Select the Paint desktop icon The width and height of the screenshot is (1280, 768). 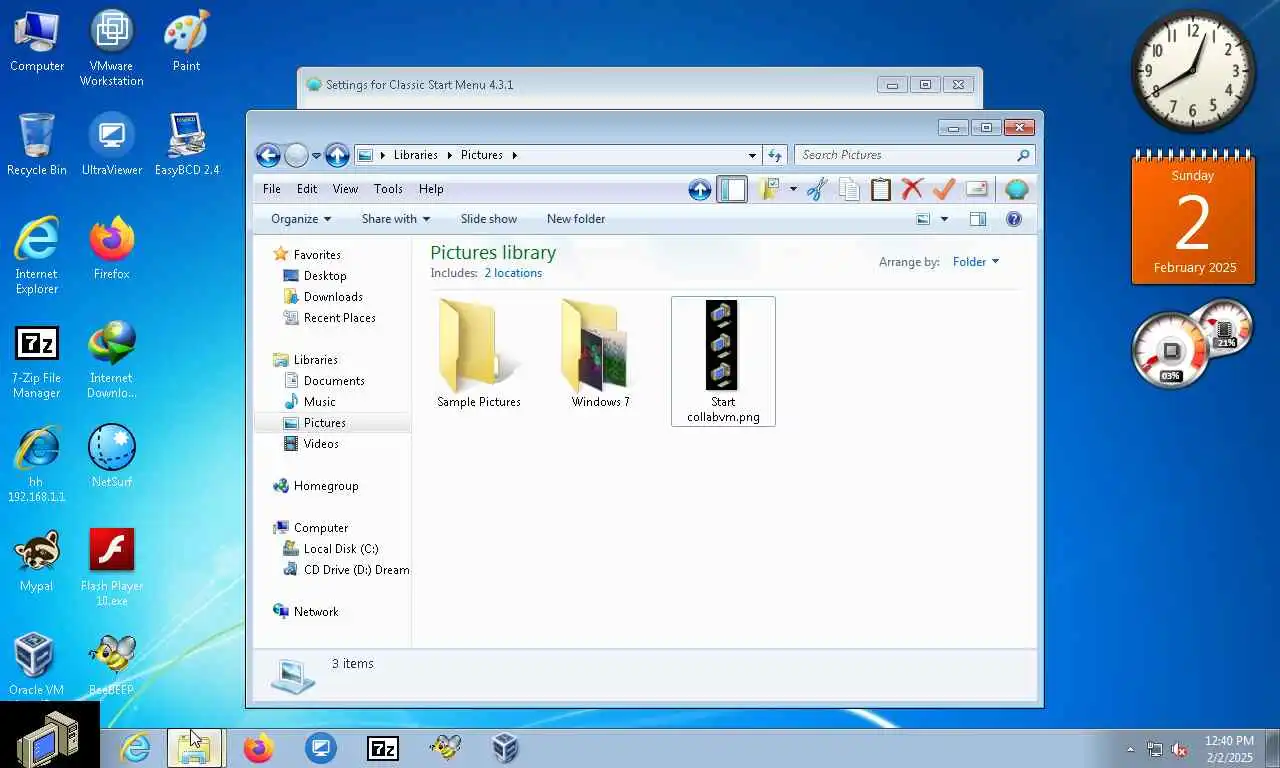click(186, 42)
